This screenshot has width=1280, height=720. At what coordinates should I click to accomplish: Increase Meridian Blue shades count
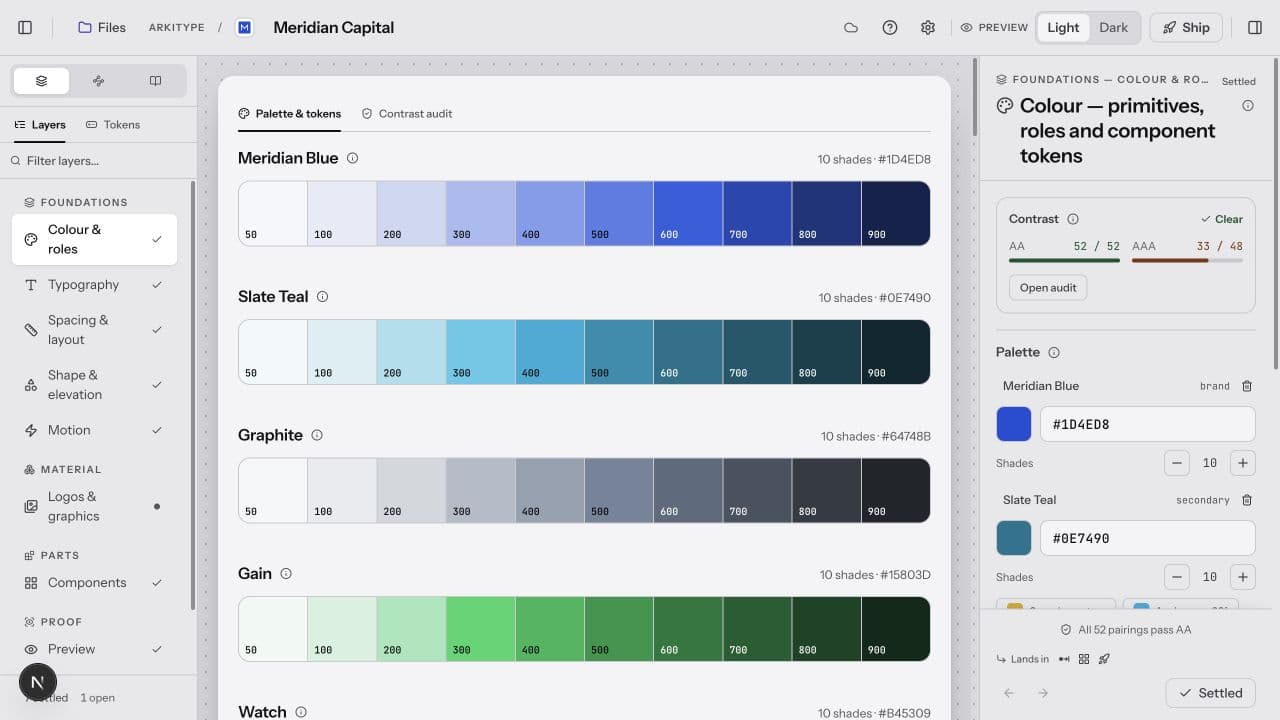[1243, 463]
